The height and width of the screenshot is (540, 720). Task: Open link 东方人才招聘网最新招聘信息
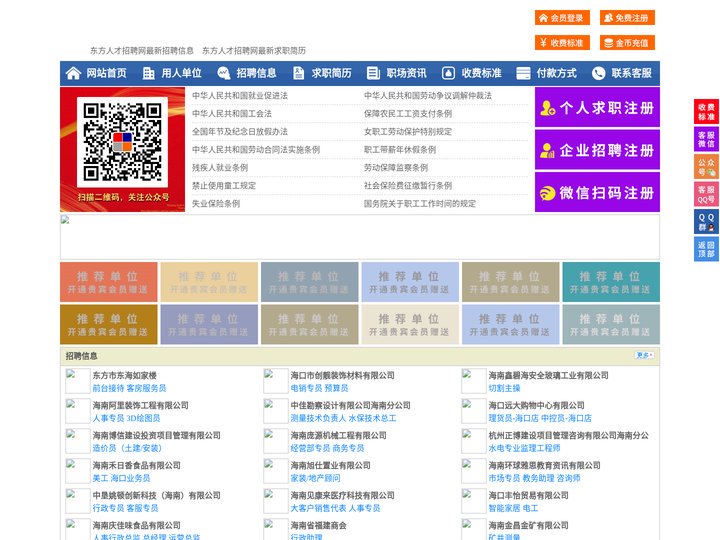[x=141, y=51]
